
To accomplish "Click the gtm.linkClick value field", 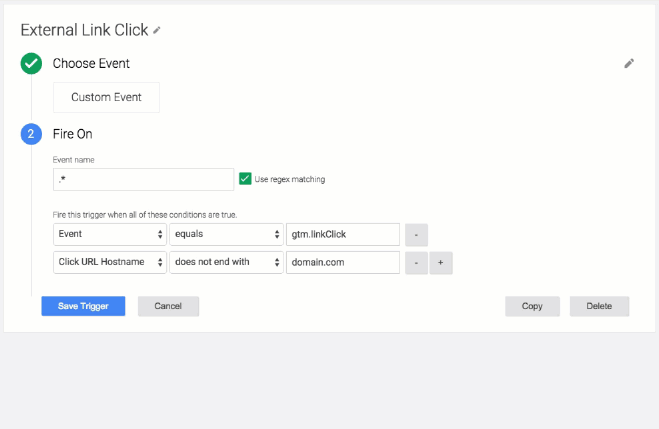I will (343, 234).
